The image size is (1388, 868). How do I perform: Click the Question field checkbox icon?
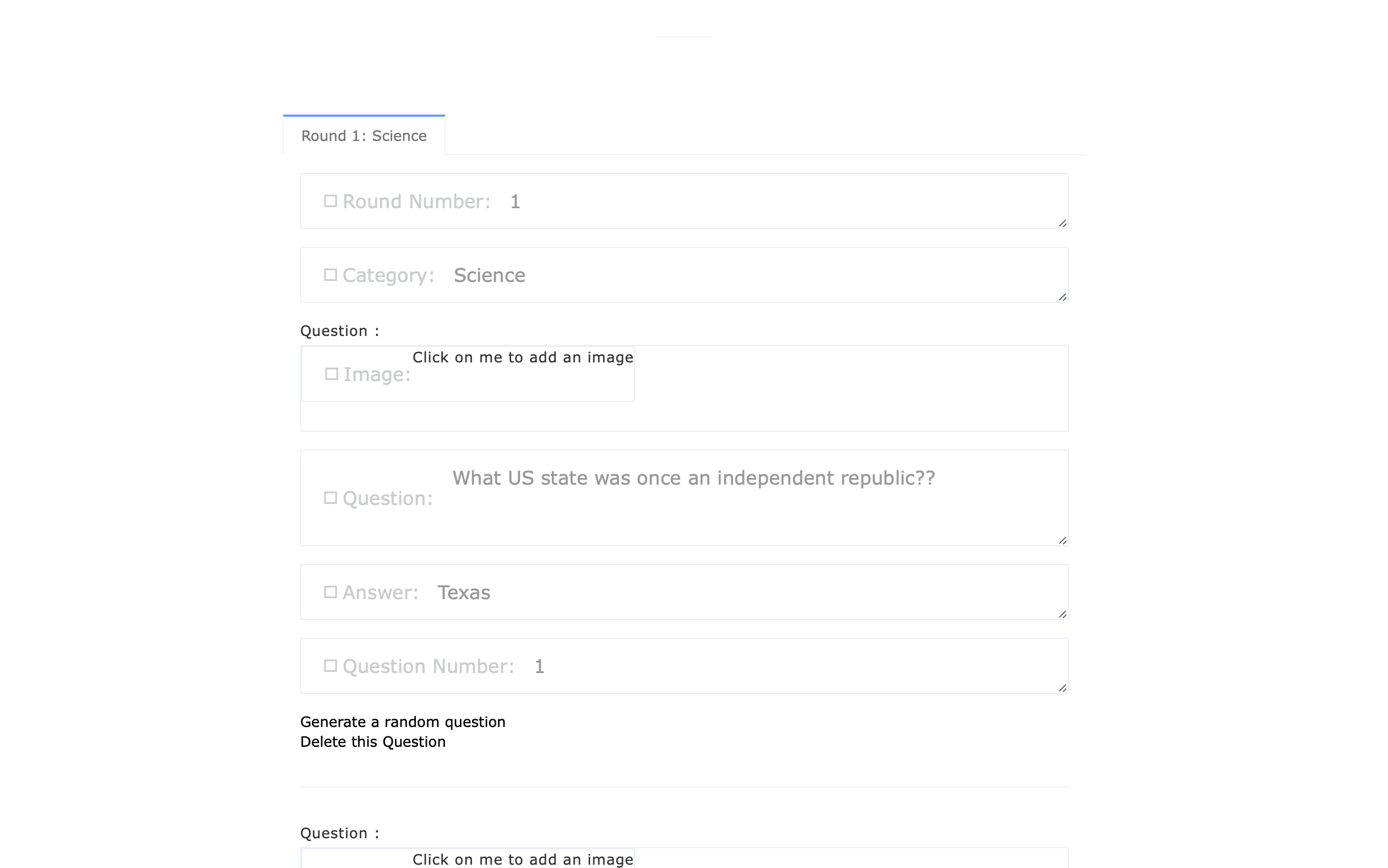(x=330, y=498)
